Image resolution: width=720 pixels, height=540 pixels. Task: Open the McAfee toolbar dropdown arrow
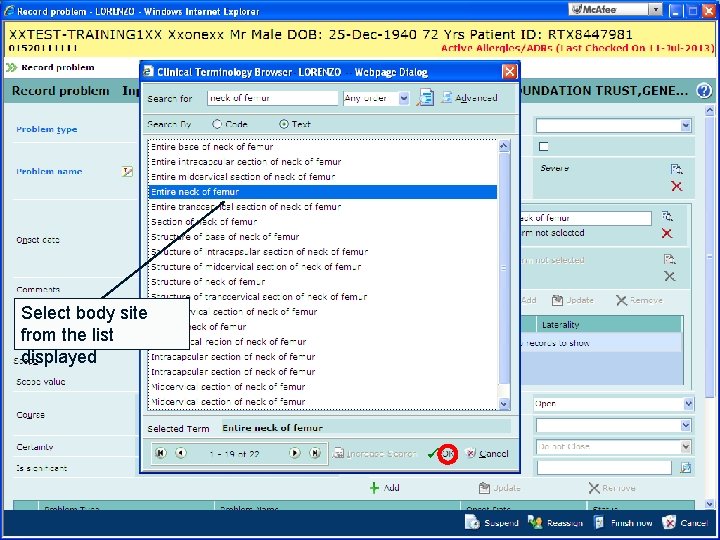(x=656, y=9)
